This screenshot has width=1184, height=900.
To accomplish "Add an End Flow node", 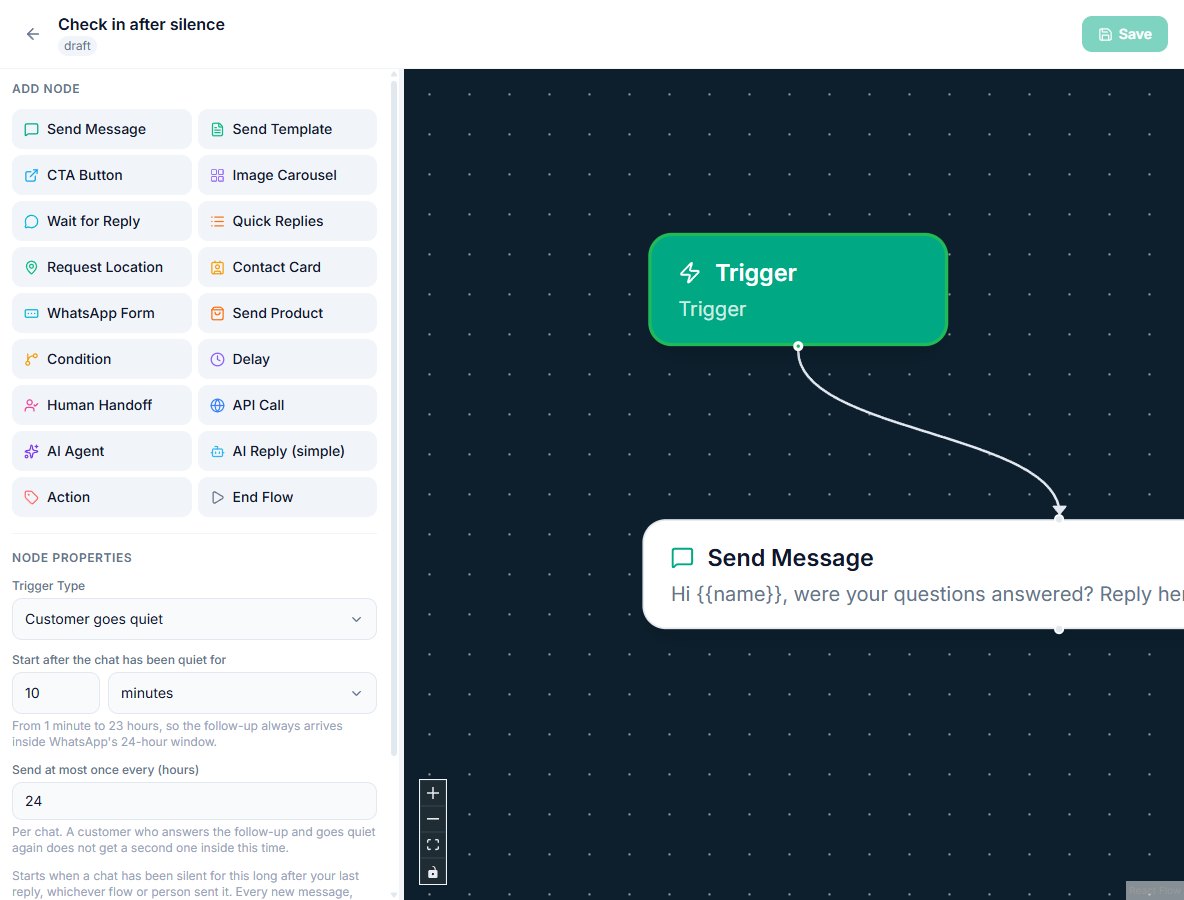I will (287, 498).
